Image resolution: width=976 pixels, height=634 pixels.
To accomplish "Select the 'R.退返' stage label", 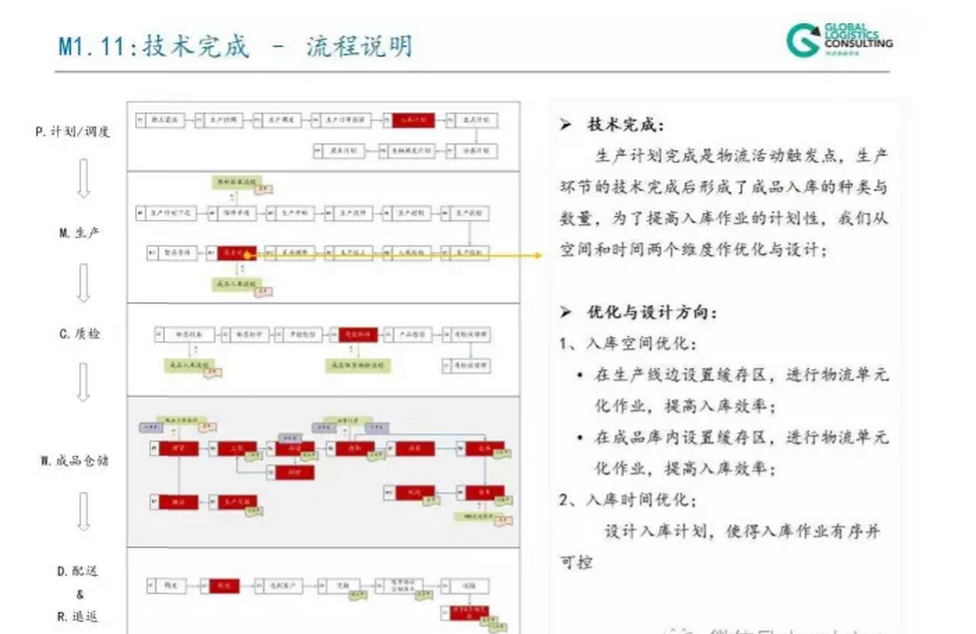I will 78,617.
